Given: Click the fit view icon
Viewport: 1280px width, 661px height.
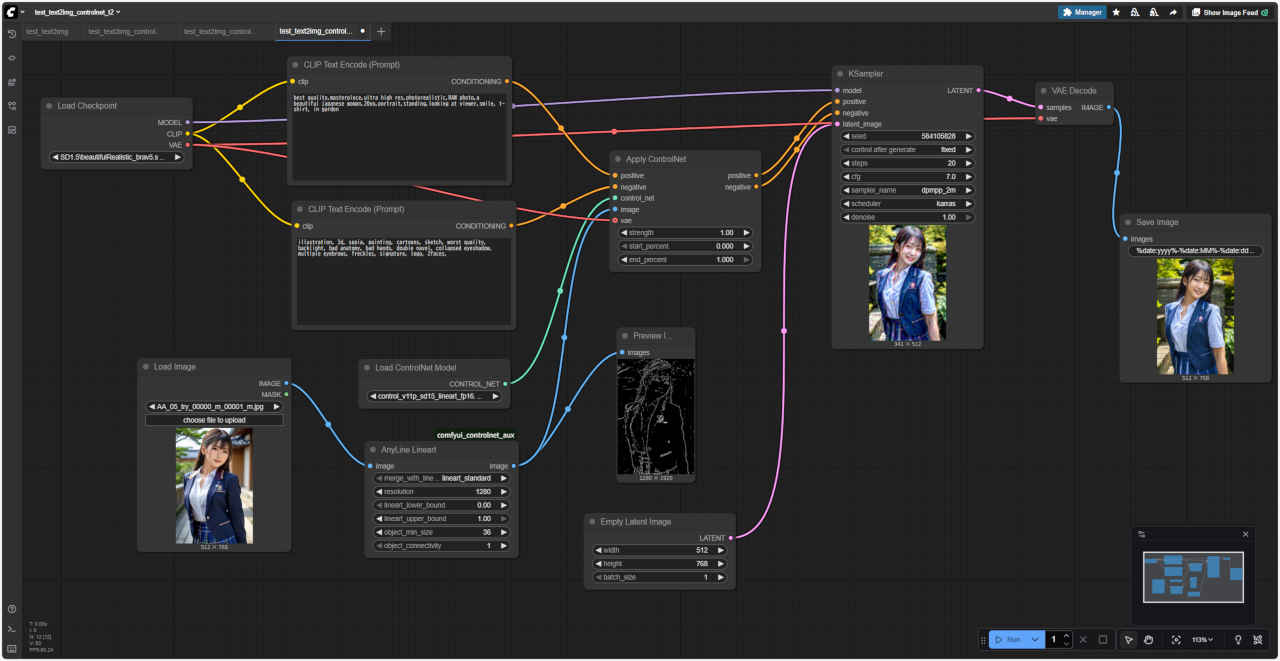Looking at the screenshot, I should point(1175,640).
